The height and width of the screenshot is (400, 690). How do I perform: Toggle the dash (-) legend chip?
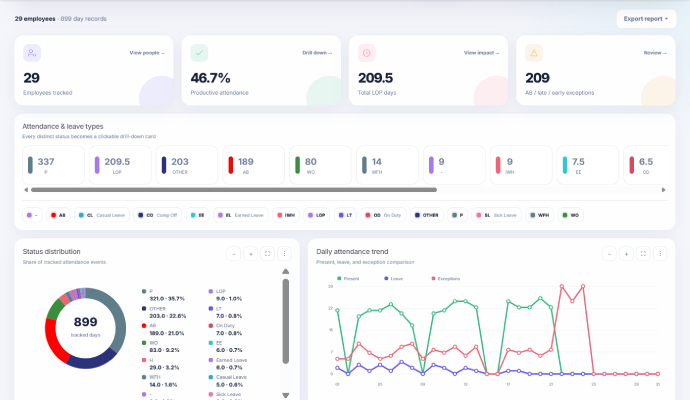point(32,215)
